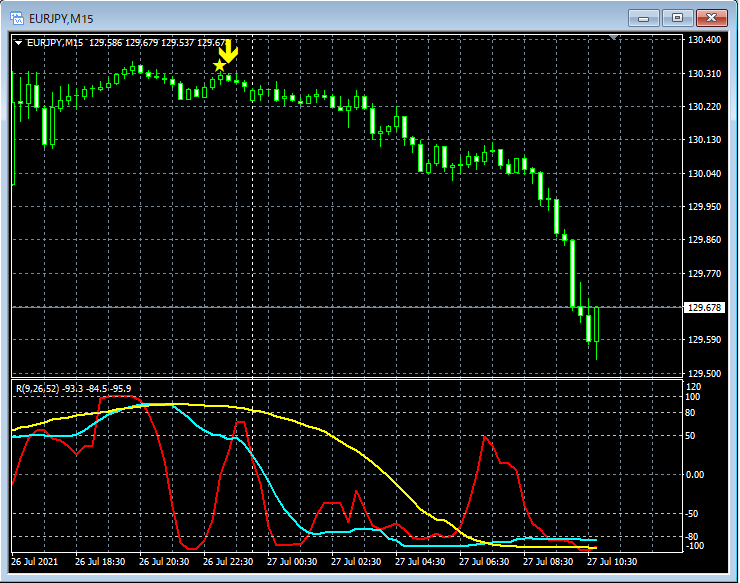Click the indicator scale value 80
Image resolution: width=740 pixels, height=583 pixels.
point(690,413)
